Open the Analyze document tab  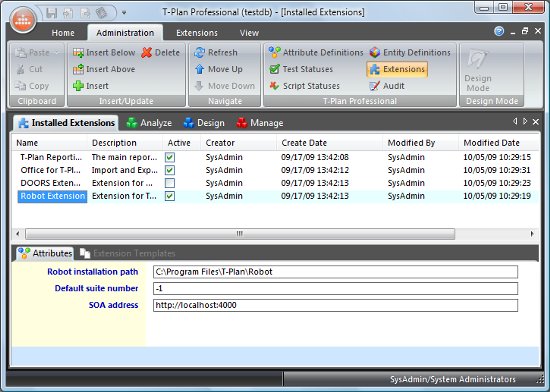[x=149, y=123]
